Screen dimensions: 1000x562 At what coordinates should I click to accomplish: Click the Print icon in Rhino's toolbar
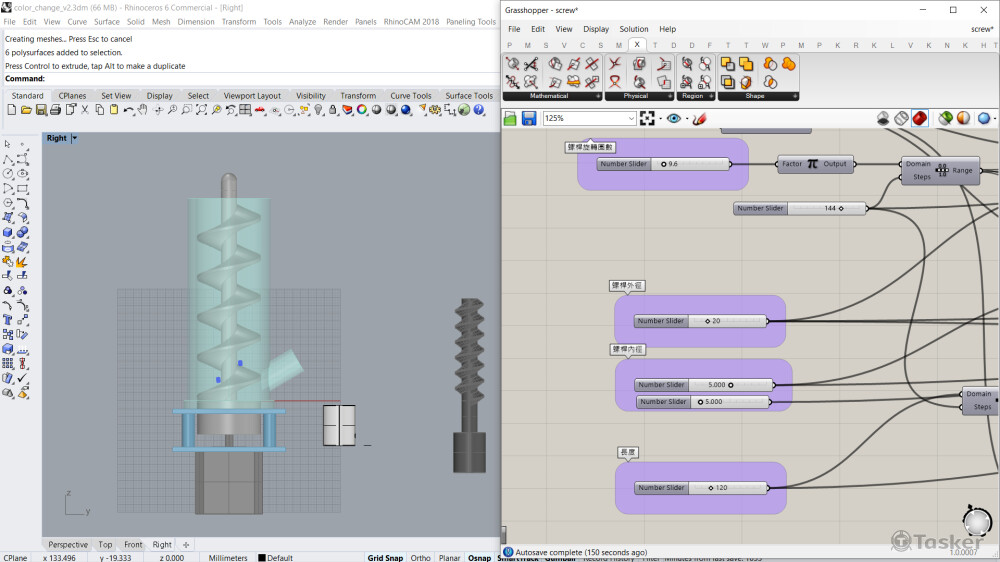click(x=53, y=110)
